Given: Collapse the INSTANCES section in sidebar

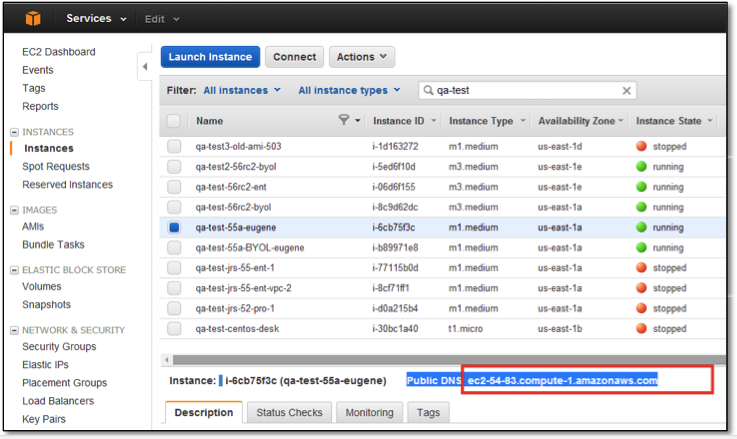Looking at the screenshot, I should 15,132.
